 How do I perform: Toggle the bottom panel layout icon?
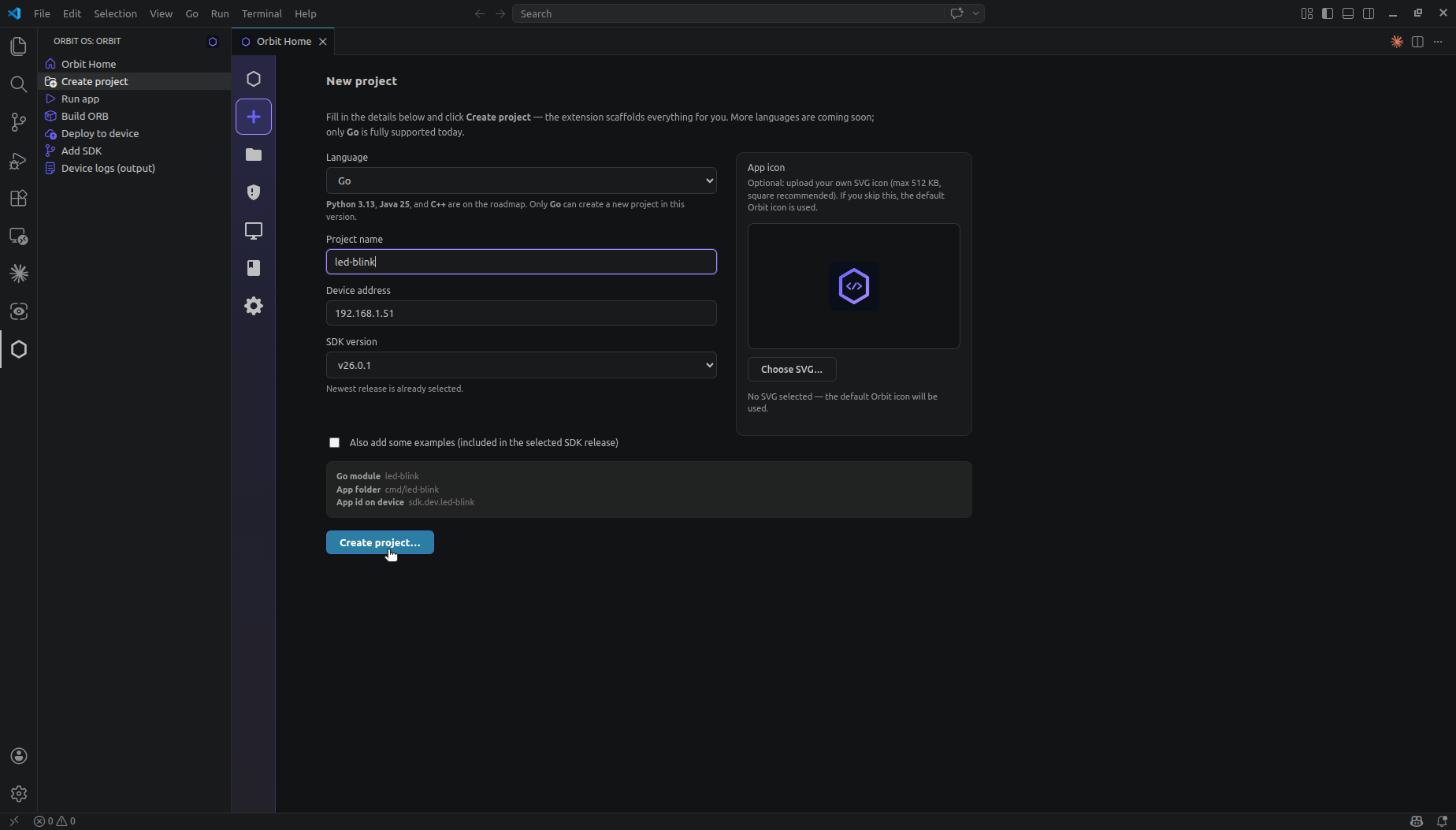click(1348, 13)
